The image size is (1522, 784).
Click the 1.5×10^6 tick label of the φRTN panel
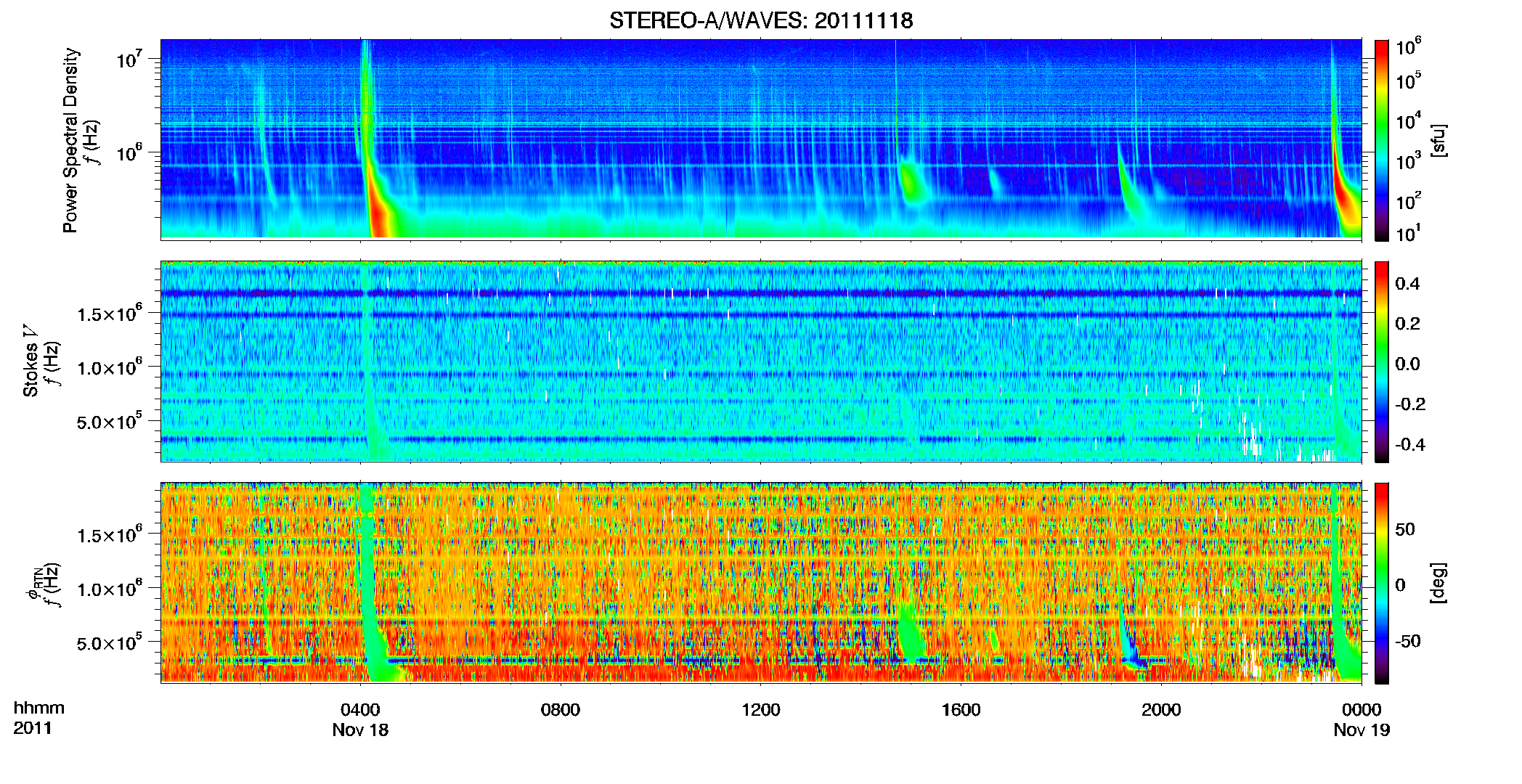[x=110, y=534]
